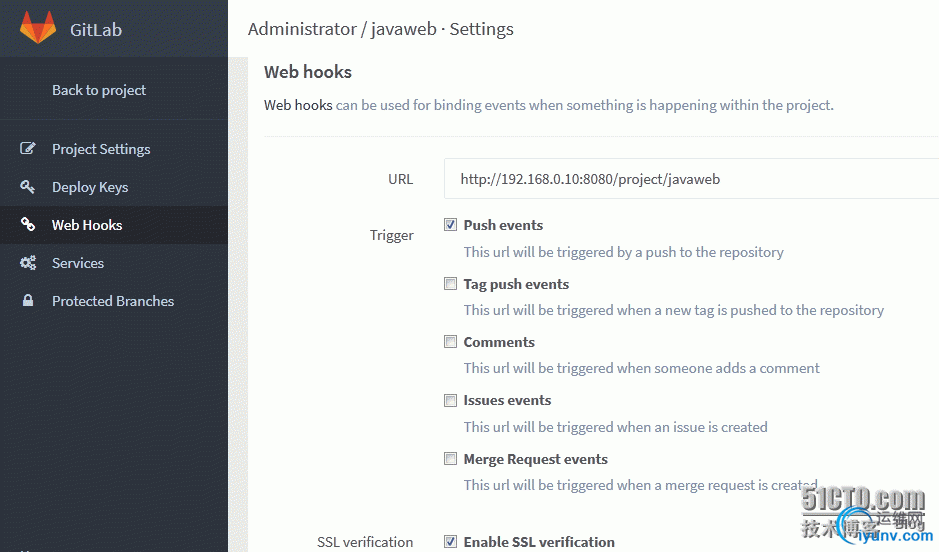Toggle Enable SSL verification checkbox
Image resolution: width=939 pixels, height=552 pixels.
(451, 542)
